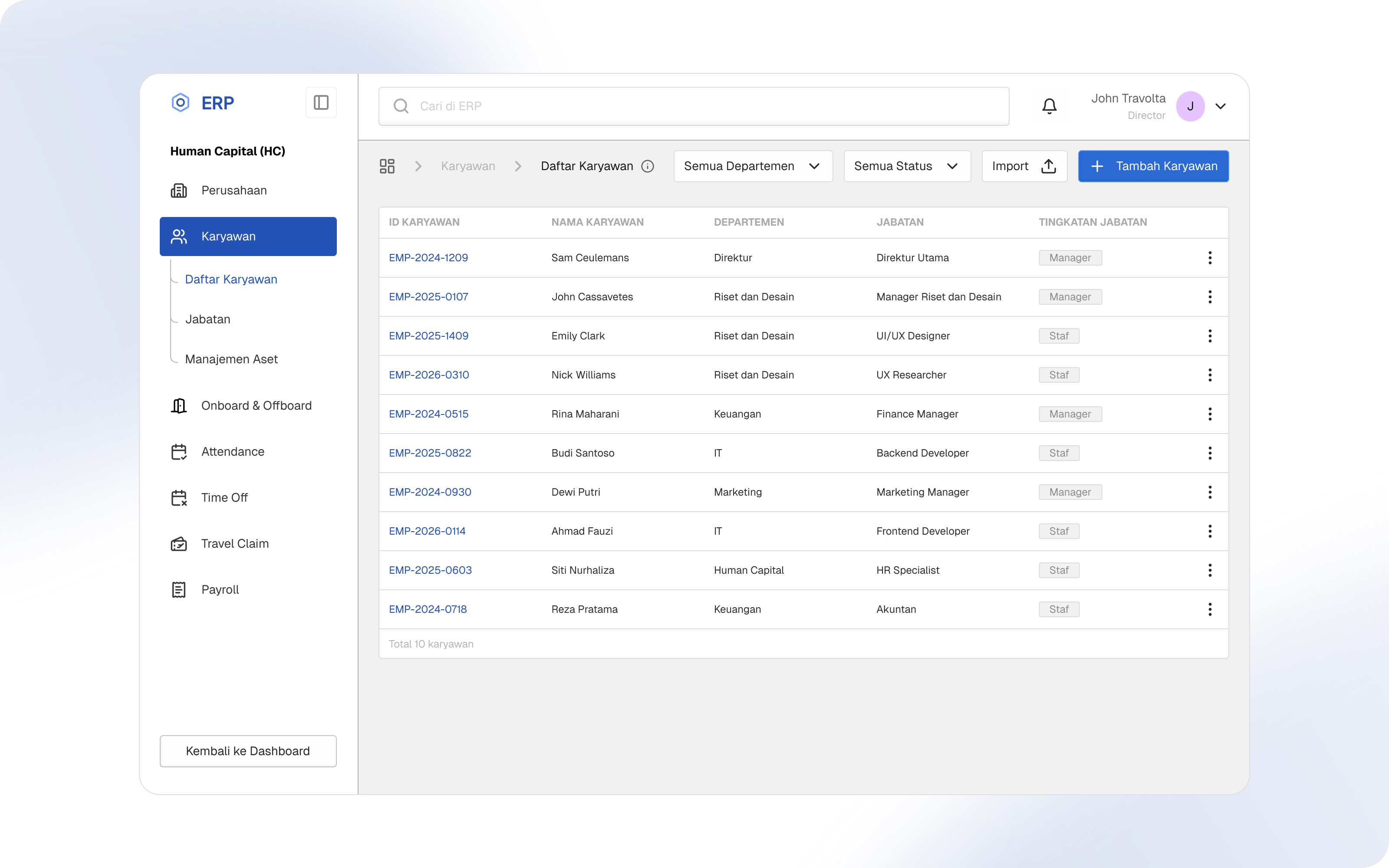Open dashboard grid icon in breadcrumb
1389x868 pixels.
click(x=387, y=167)
